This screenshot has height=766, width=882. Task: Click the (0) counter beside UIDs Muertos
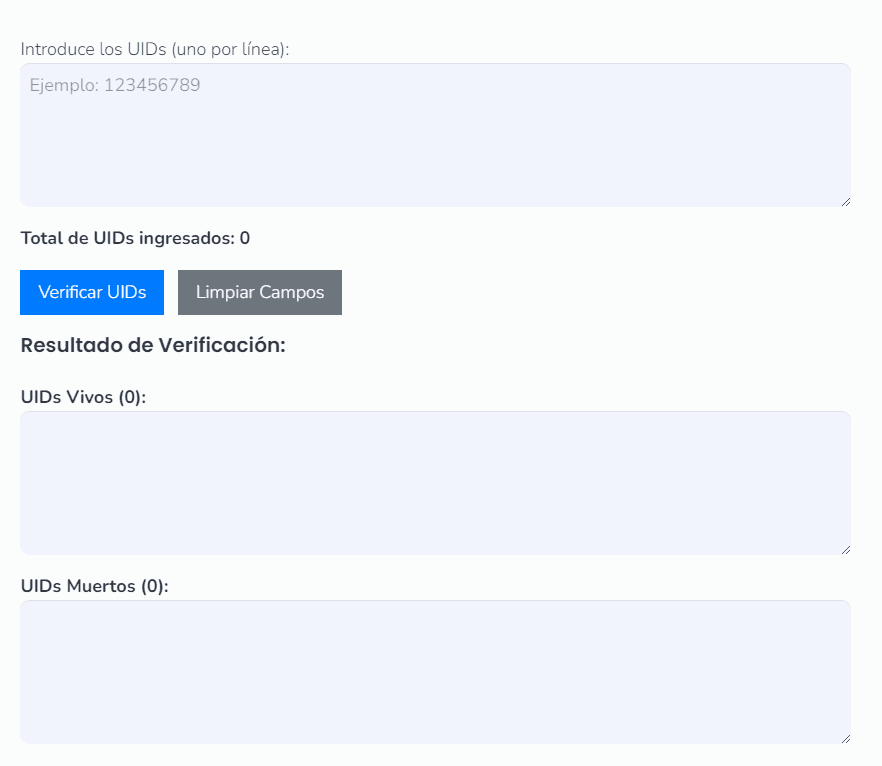point(153,586)
